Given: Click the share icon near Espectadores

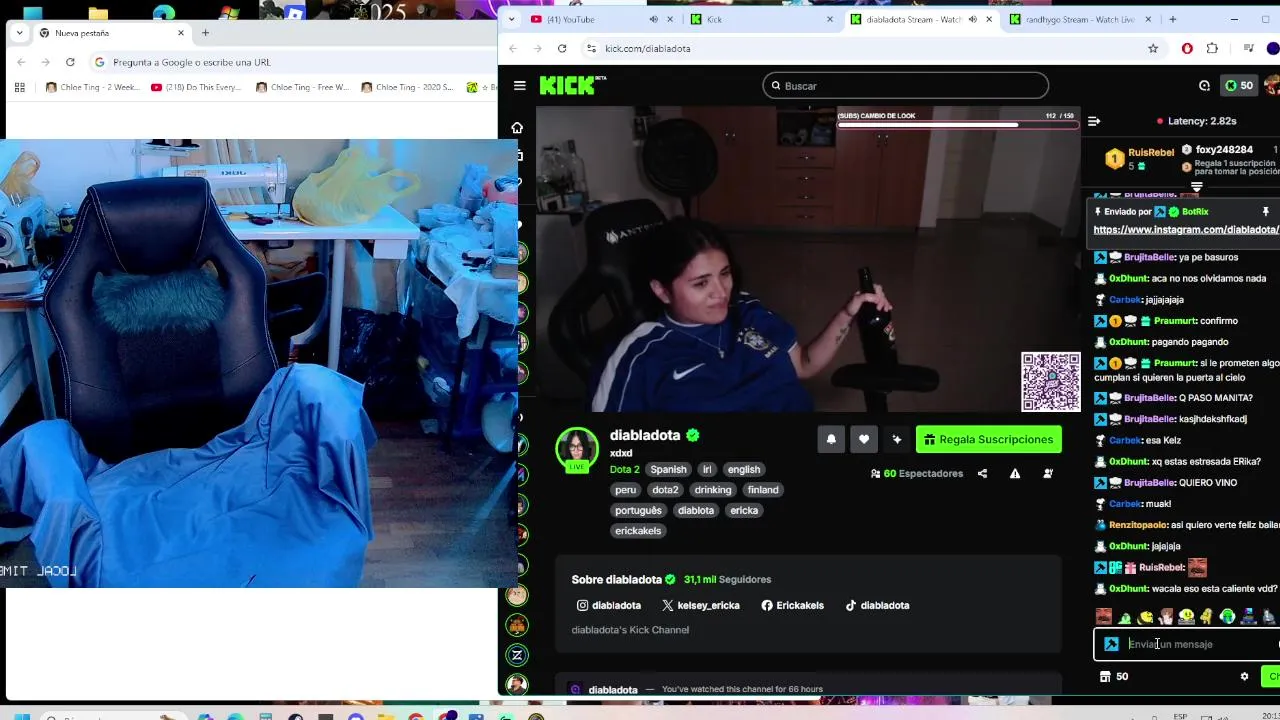Looking at the screenshot, I should point(982,474).
